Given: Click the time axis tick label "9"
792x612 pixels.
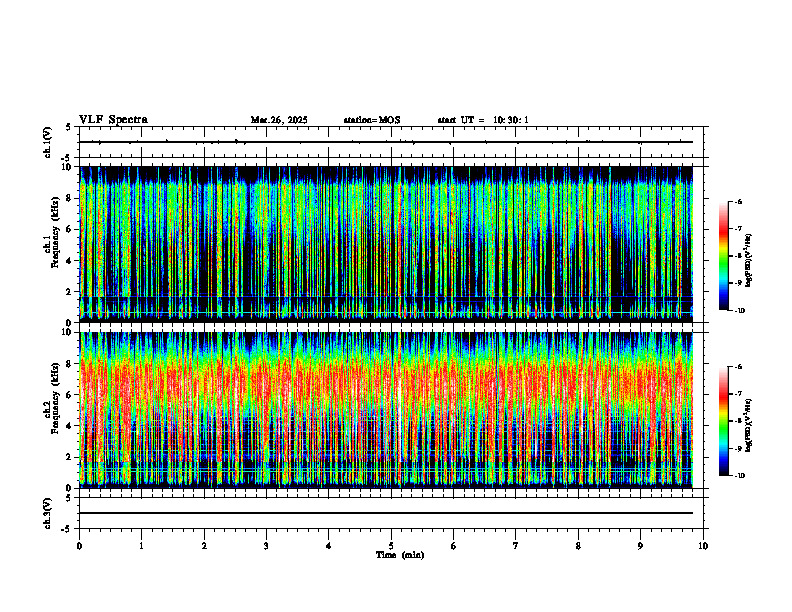Looking at the screenshot, I should [640, 546].
